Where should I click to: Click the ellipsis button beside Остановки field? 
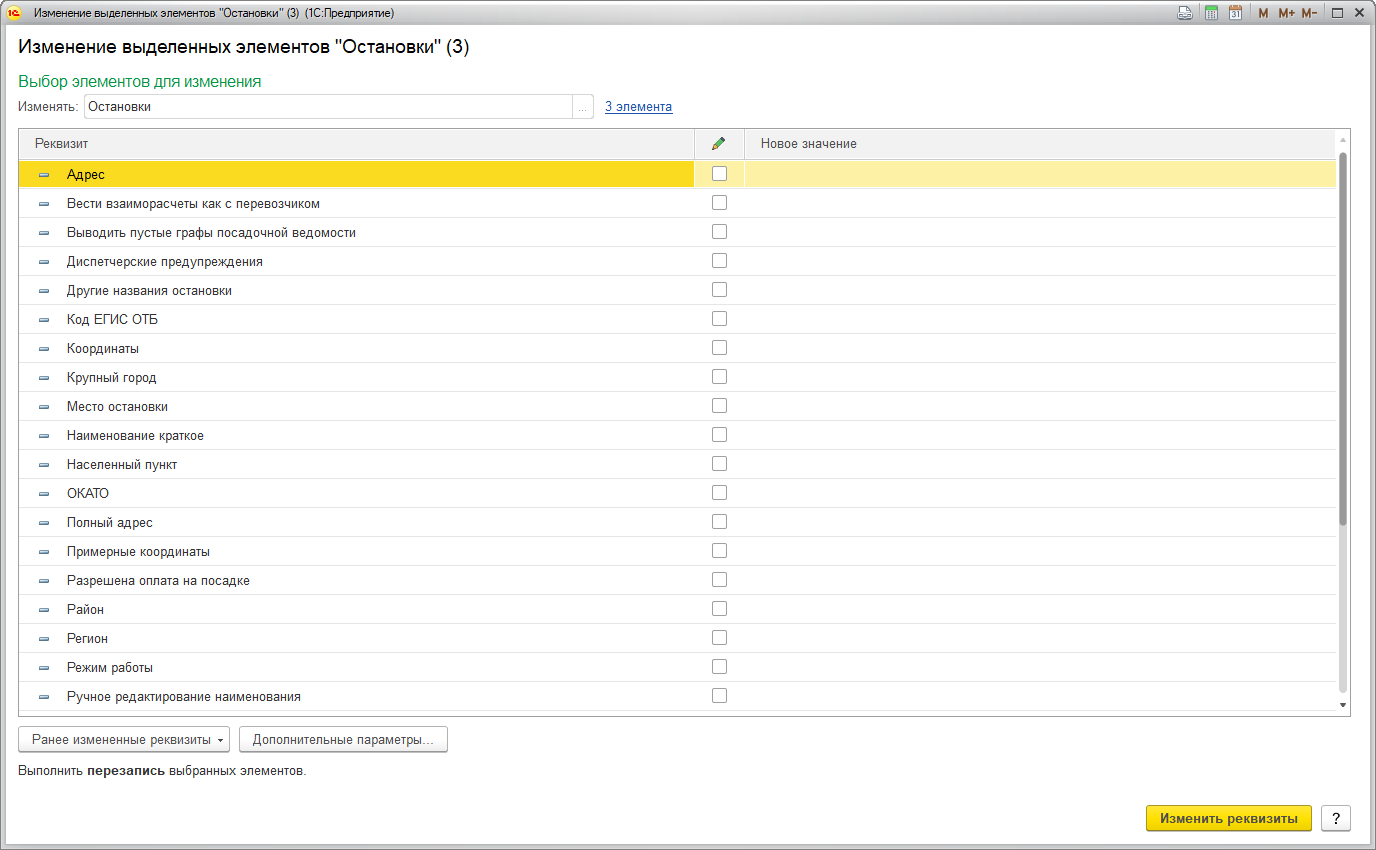583,107
